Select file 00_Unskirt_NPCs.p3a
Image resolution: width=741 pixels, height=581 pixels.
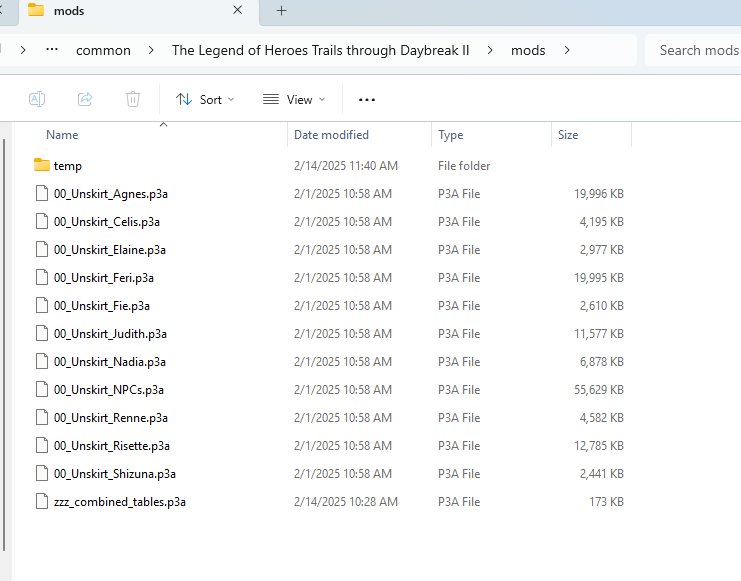tap(109, 390)
